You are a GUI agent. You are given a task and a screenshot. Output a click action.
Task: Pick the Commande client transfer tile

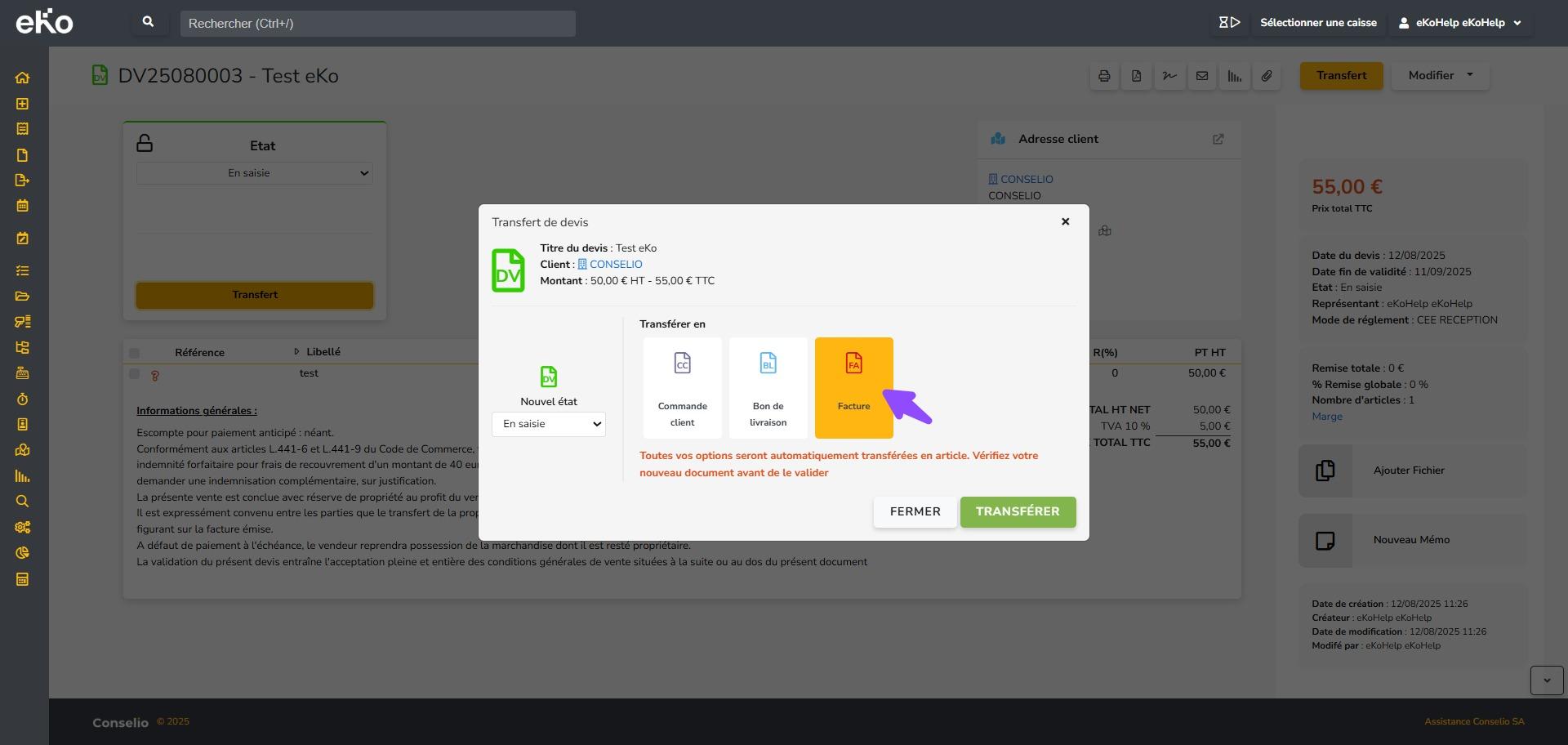tap(682, 388)
